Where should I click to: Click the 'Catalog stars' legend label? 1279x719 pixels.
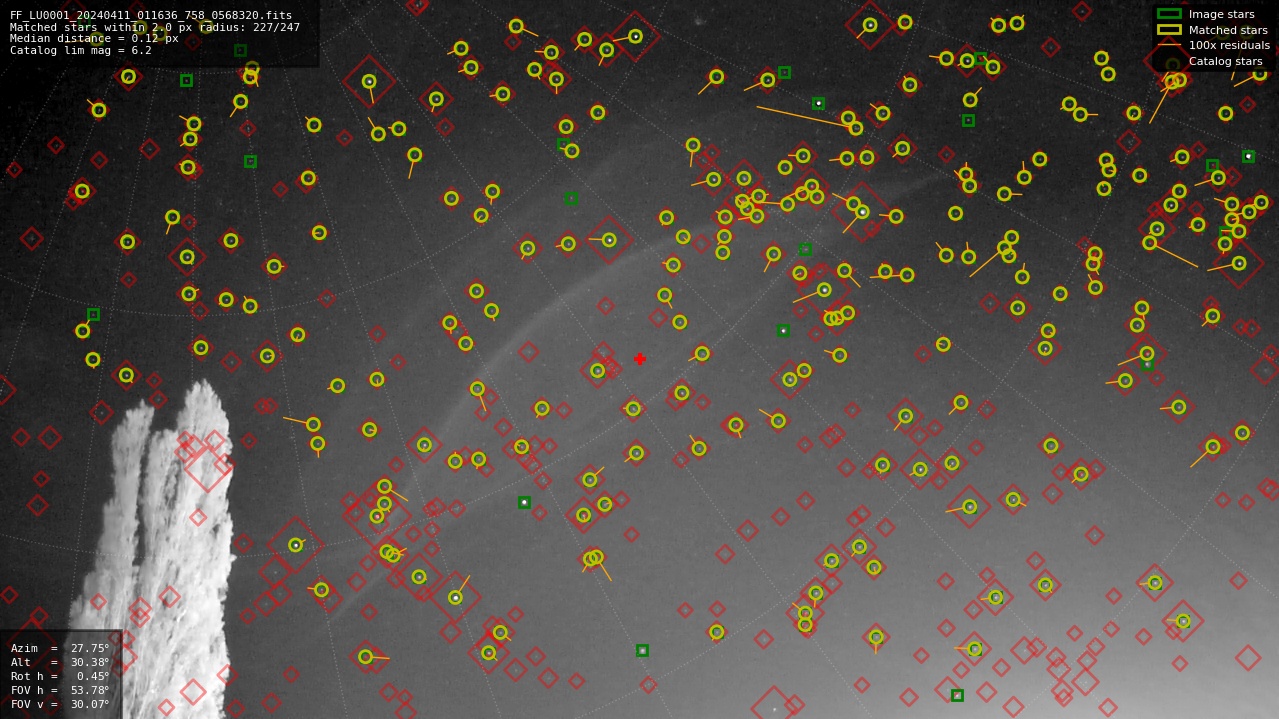click(1225, 61)
